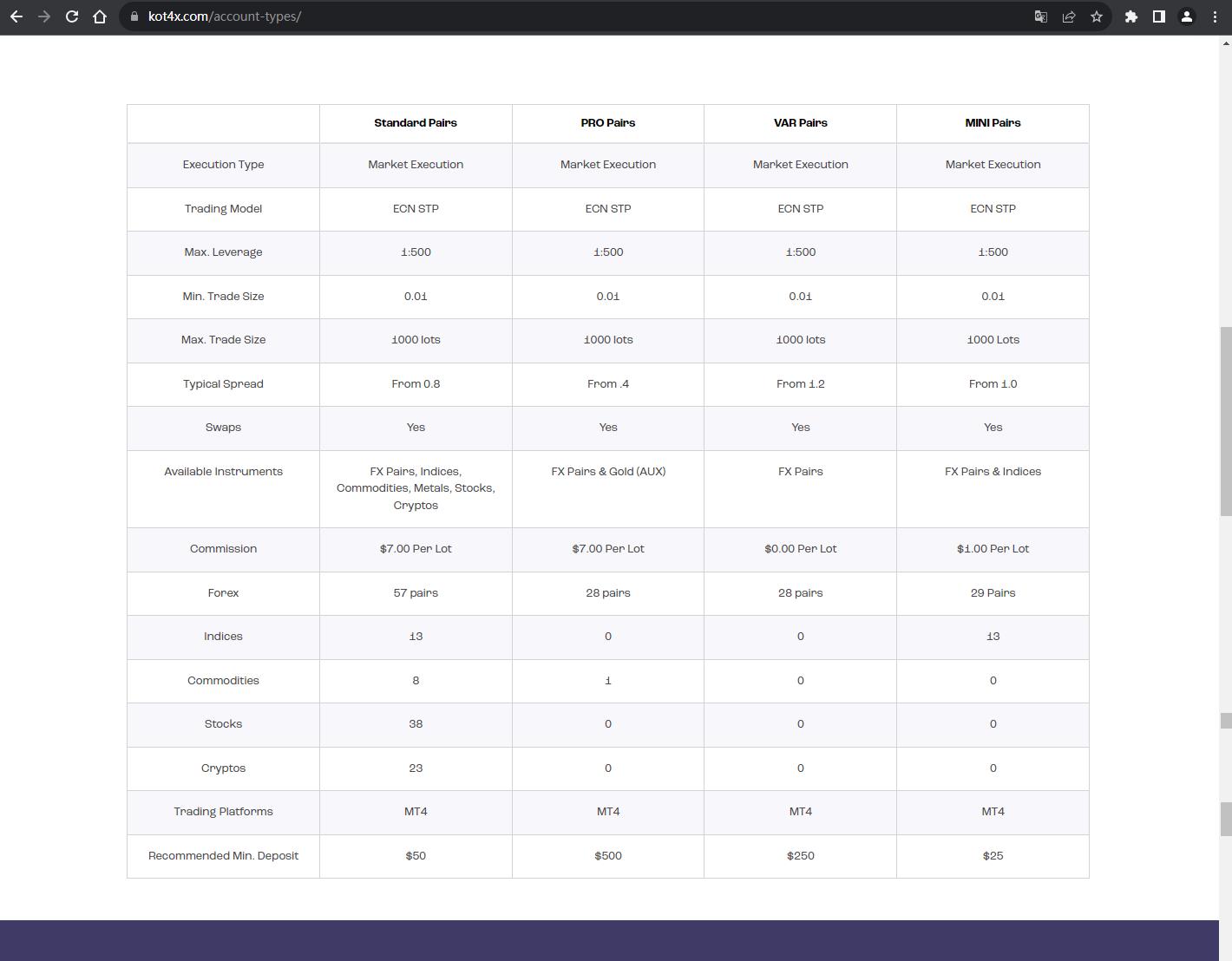Select the MINI Pairs column header
The height and width of the screenshot is (961, 1232).
coord(993,123)
